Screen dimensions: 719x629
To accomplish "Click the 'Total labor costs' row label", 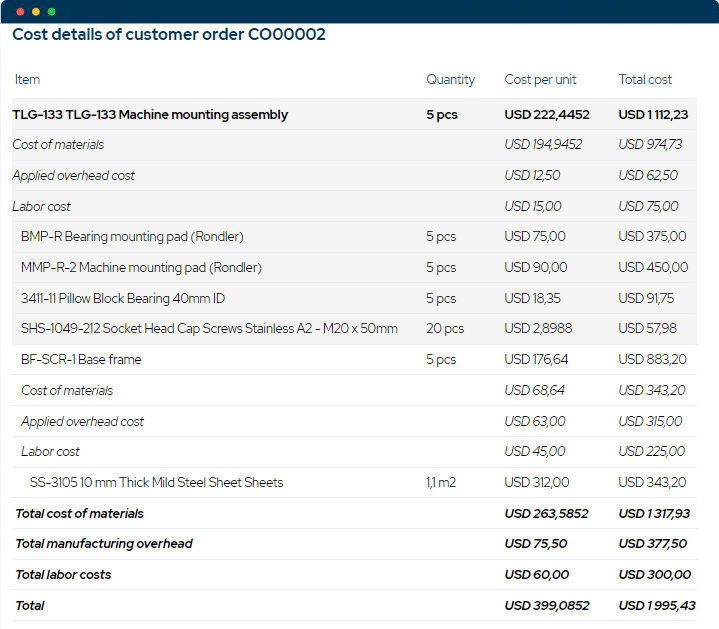I will (x=63, y=575).
